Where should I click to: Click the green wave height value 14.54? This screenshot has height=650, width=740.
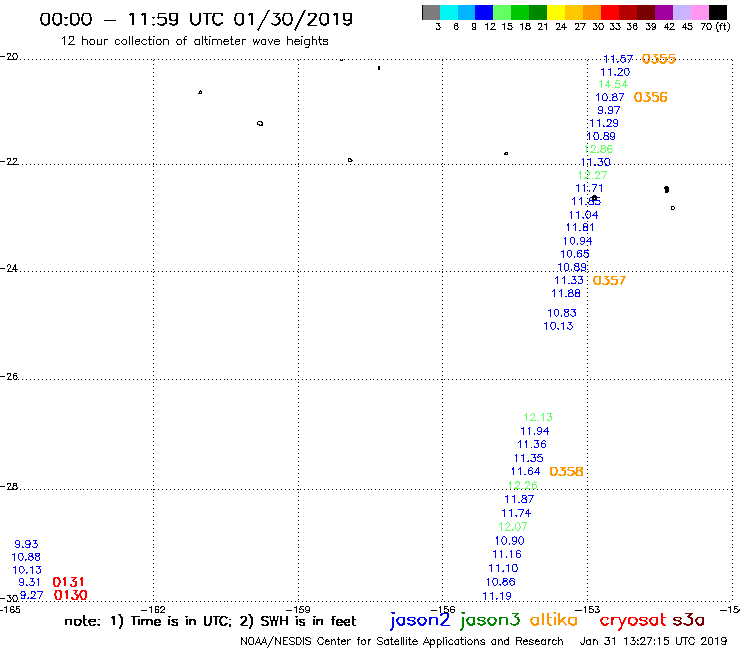pyautogui.click(x=613, y=84)
